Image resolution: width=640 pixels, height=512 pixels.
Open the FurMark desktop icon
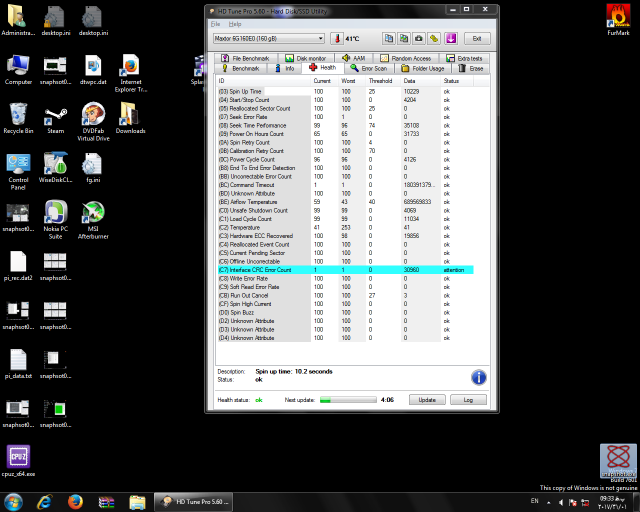(x=617, y=16)
